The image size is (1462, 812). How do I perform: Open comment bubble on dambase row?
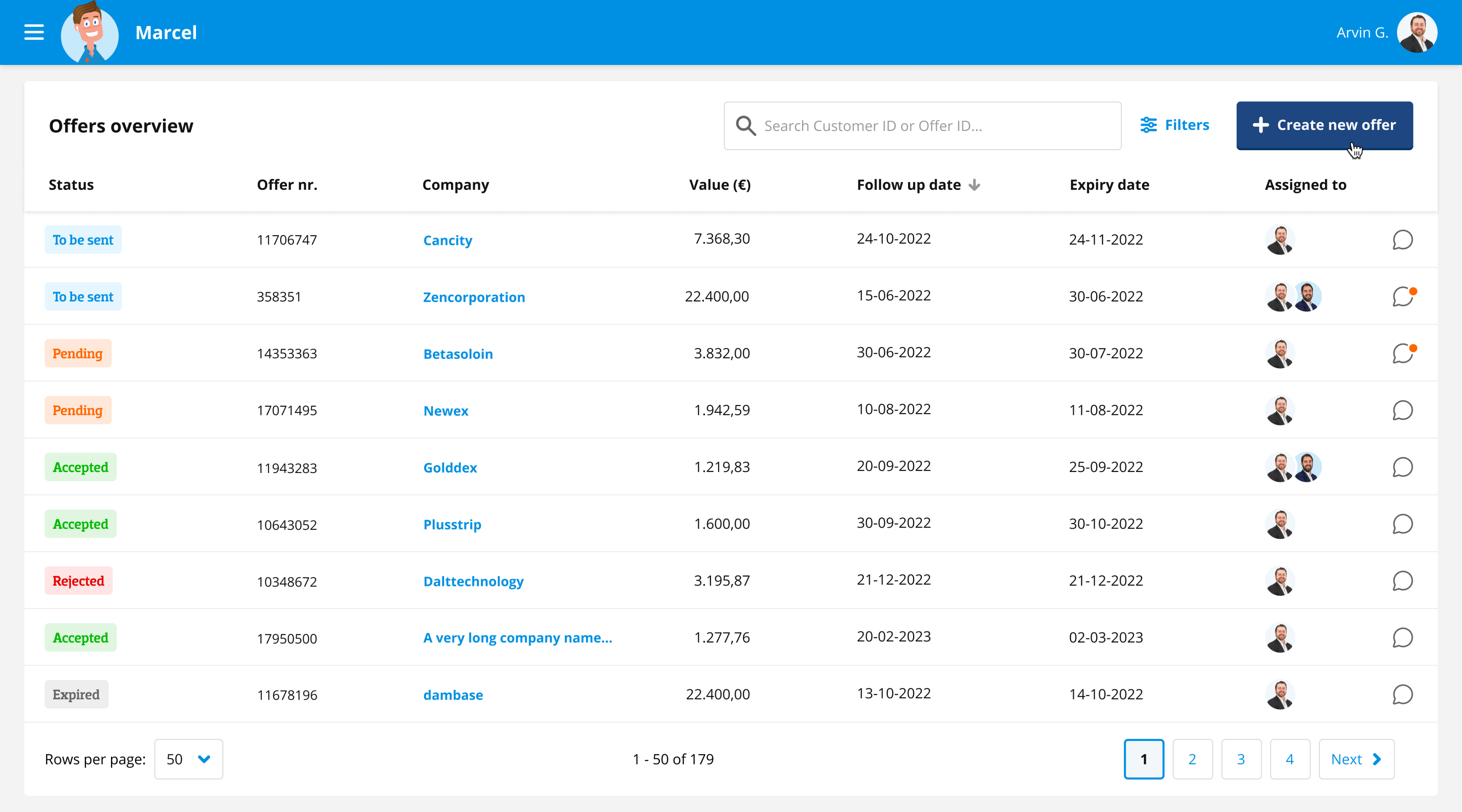click(x=1402, y=695)
